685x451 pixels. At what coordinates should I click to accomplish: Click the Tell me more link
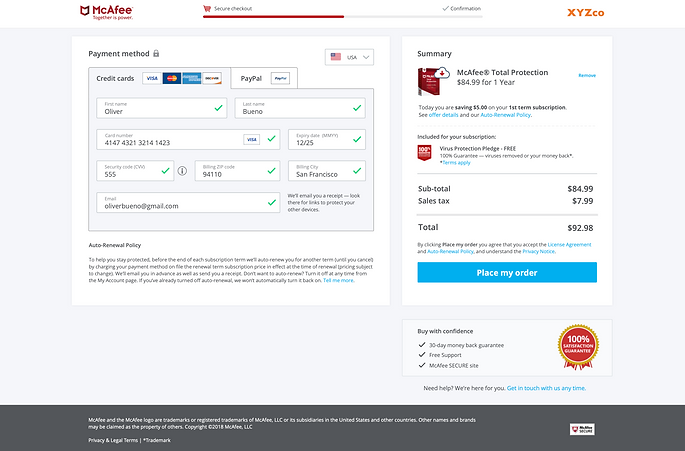[x=338, y=281]
